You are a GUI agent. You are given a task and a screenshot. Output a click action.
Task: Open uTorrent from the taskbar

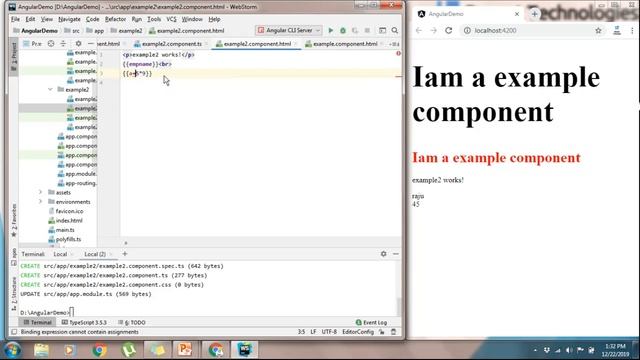129,350
